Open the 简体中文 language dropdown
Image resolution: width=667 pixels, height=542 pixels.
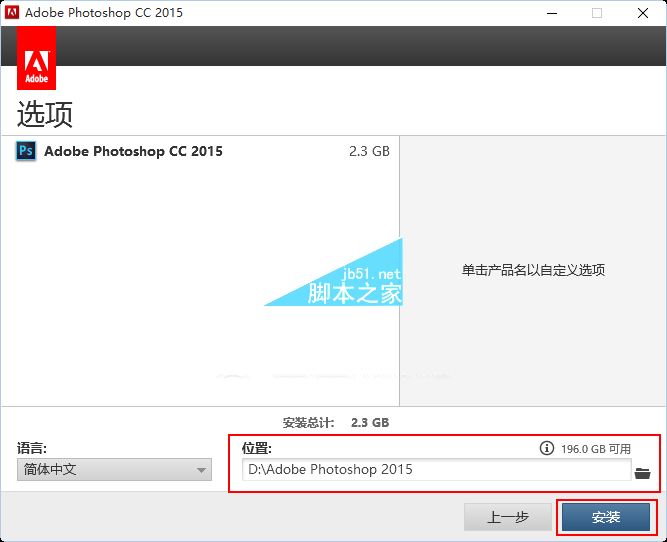pos(114,470)
